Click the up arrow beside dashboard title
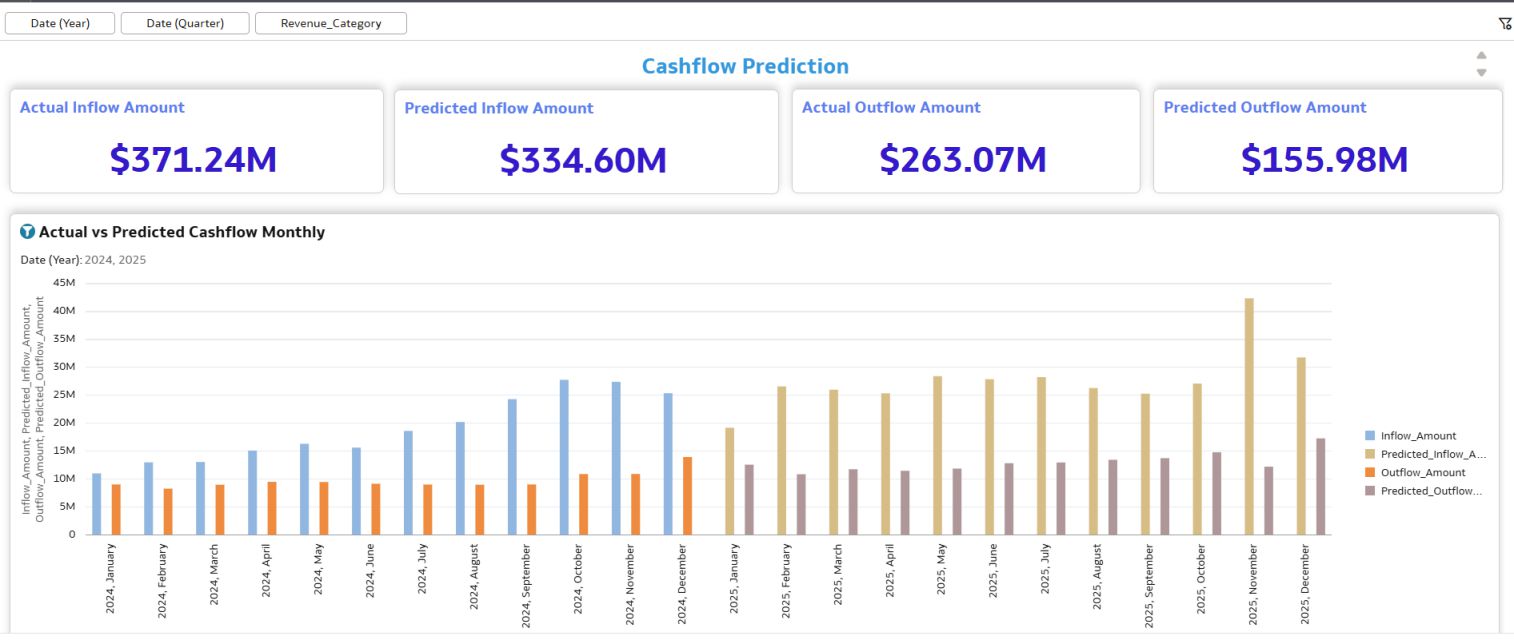Viewport: 1514px width, 640px height. point(1481,56)
